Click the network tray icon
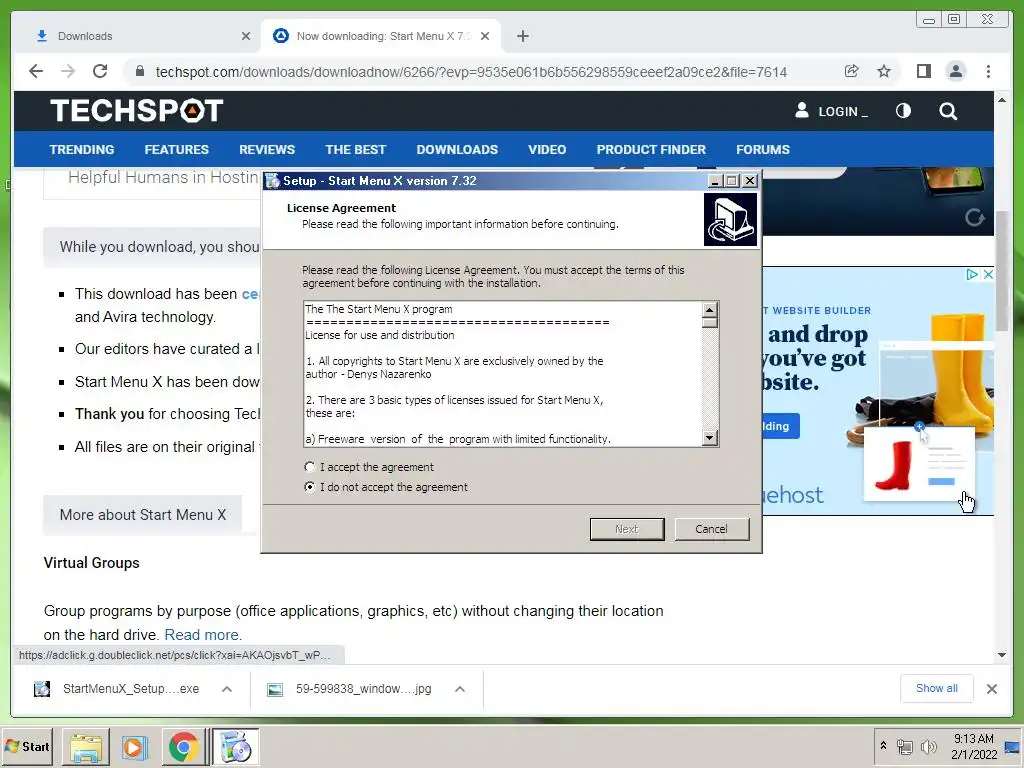Screen dimensions: 1024x768 point(904,746)
